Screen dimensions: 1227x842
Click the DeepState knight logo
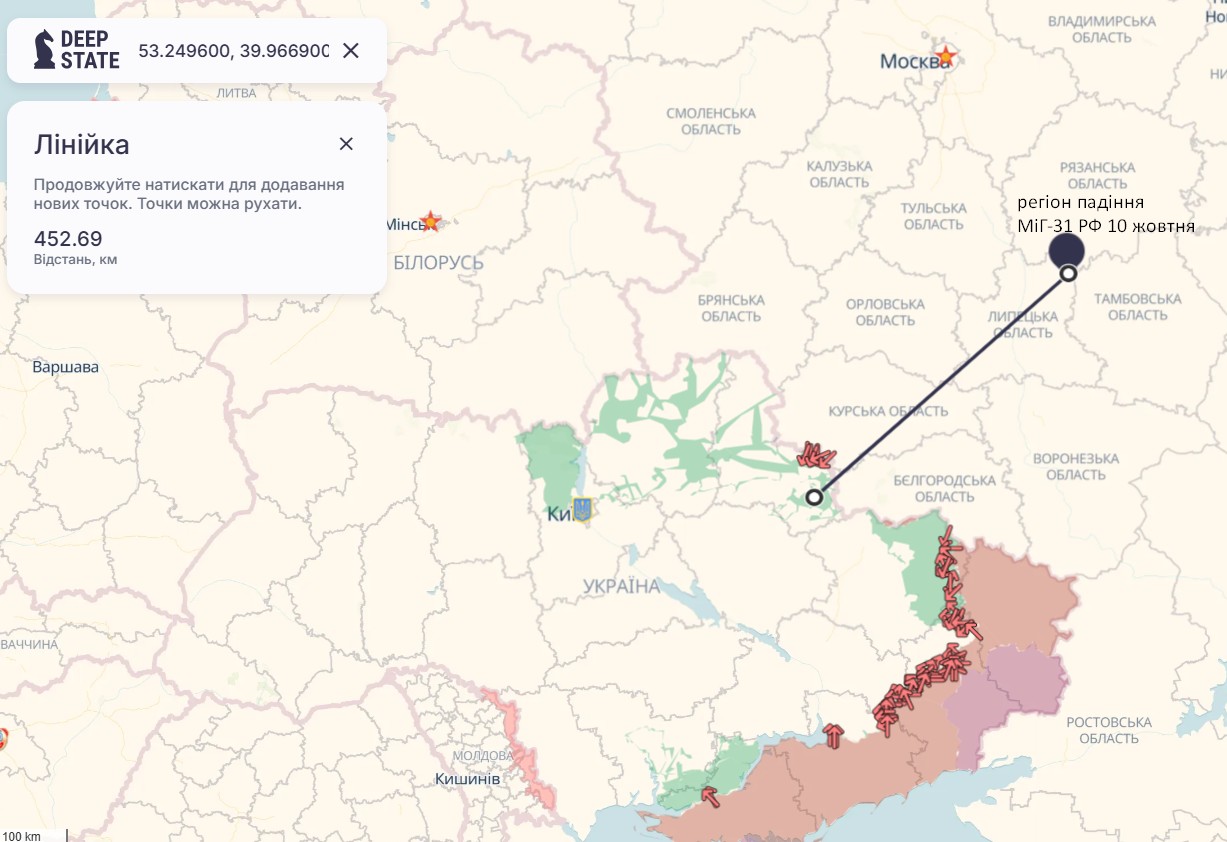(45, 49)
